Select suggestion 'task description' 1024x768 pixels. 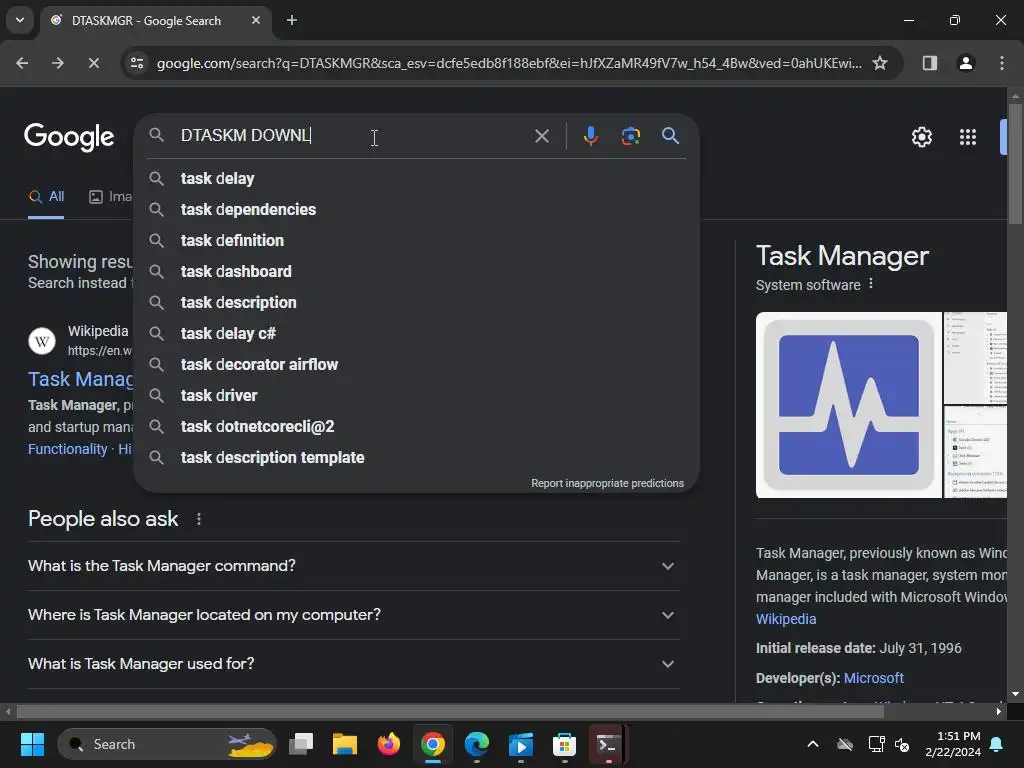pyautogui.click(x=417, y=302)
